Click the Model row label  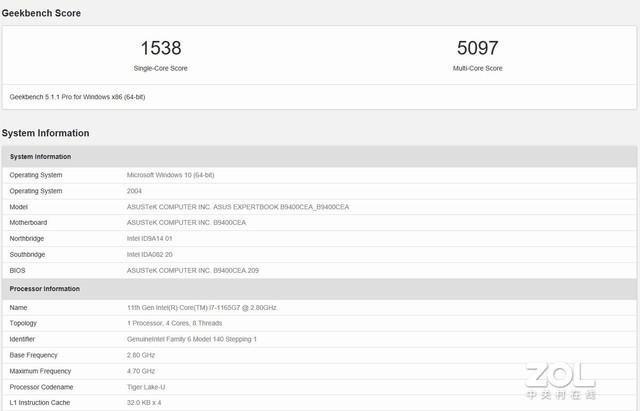pos(19,207)
